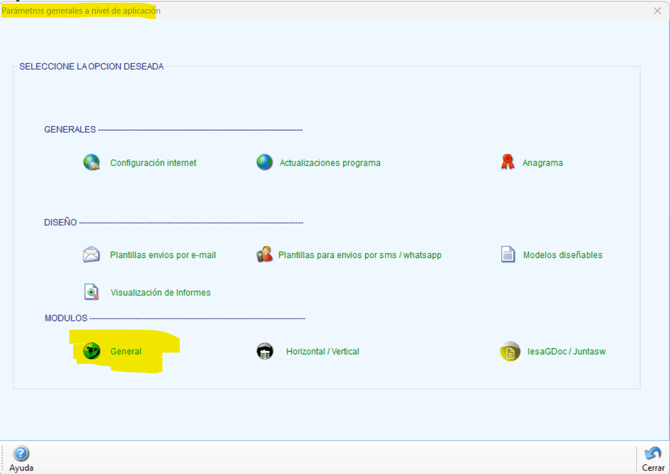670x474 pixels.
Task: Click the Modelos diseñables document icon
Action: click(508, 254)
